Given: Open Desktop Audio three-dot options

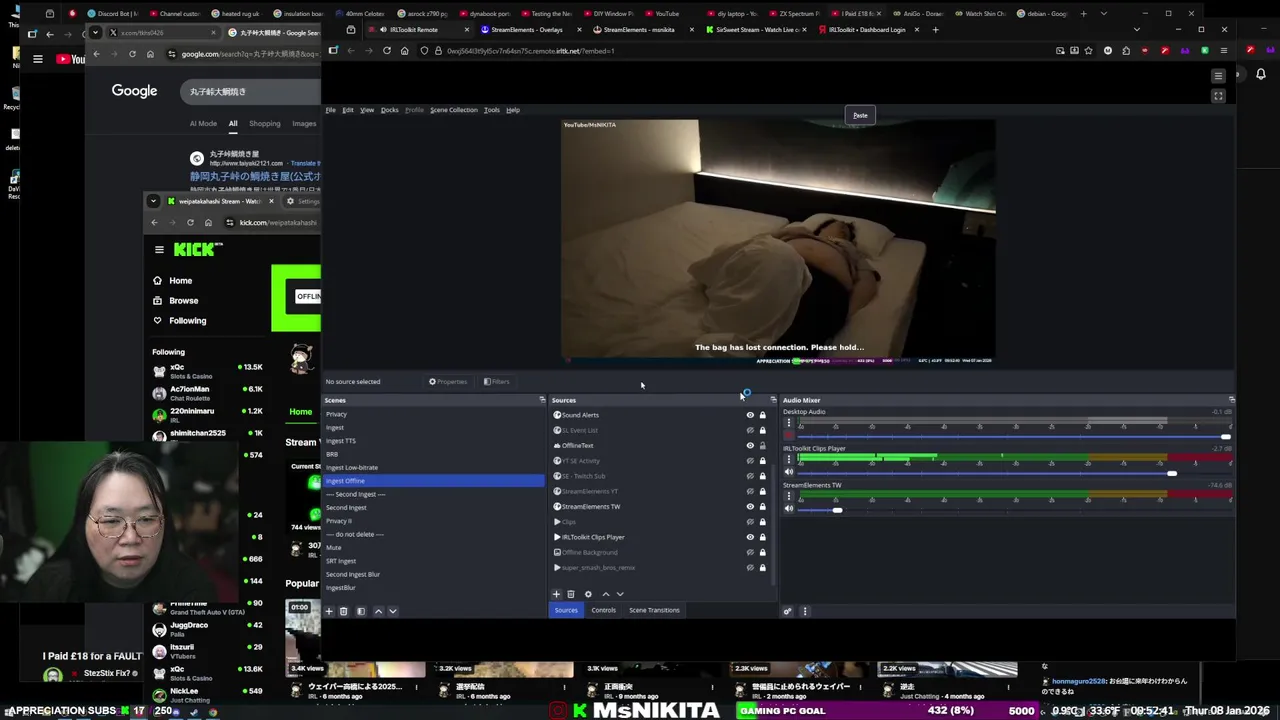Looking at the screenshot, I should pos(789,424).
